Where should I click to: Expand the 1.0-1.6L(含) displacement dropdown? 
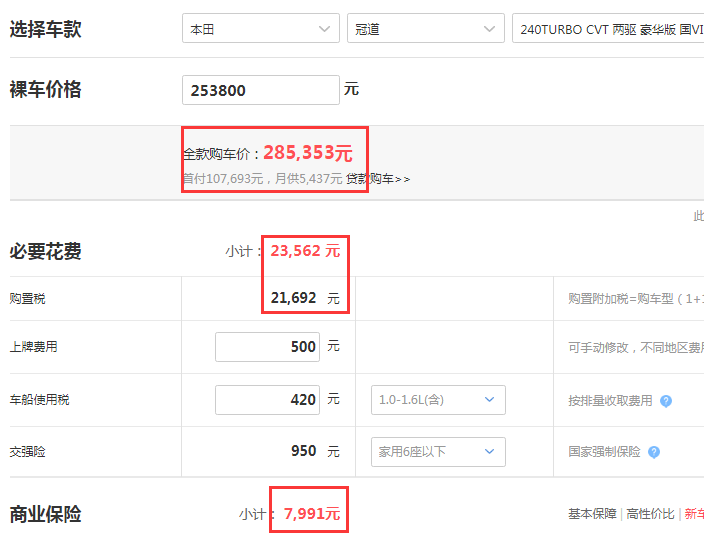tap(438, 400)
